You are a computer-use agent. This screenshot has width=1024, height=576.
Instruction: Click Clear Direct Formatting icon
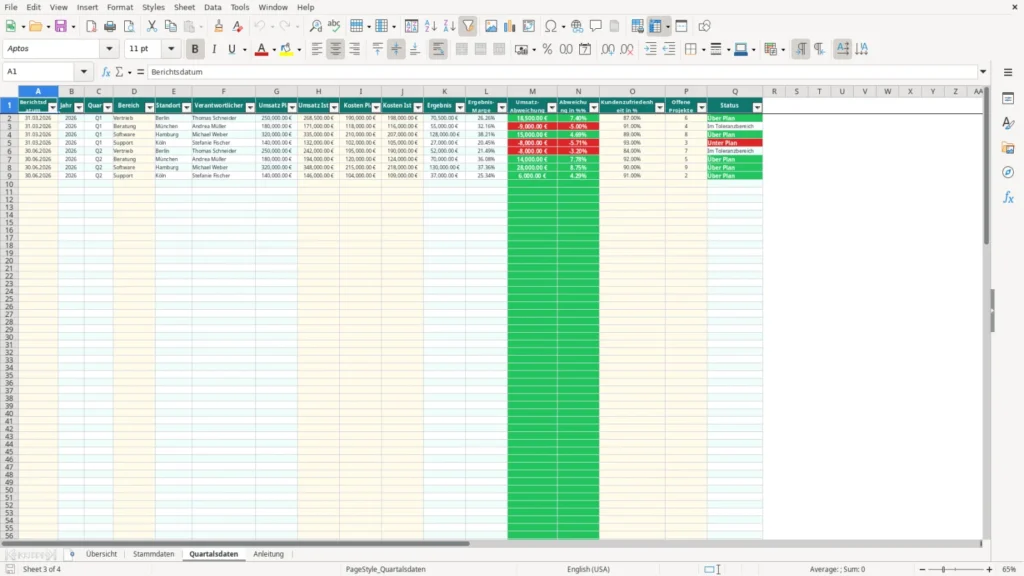coord(238,26)
